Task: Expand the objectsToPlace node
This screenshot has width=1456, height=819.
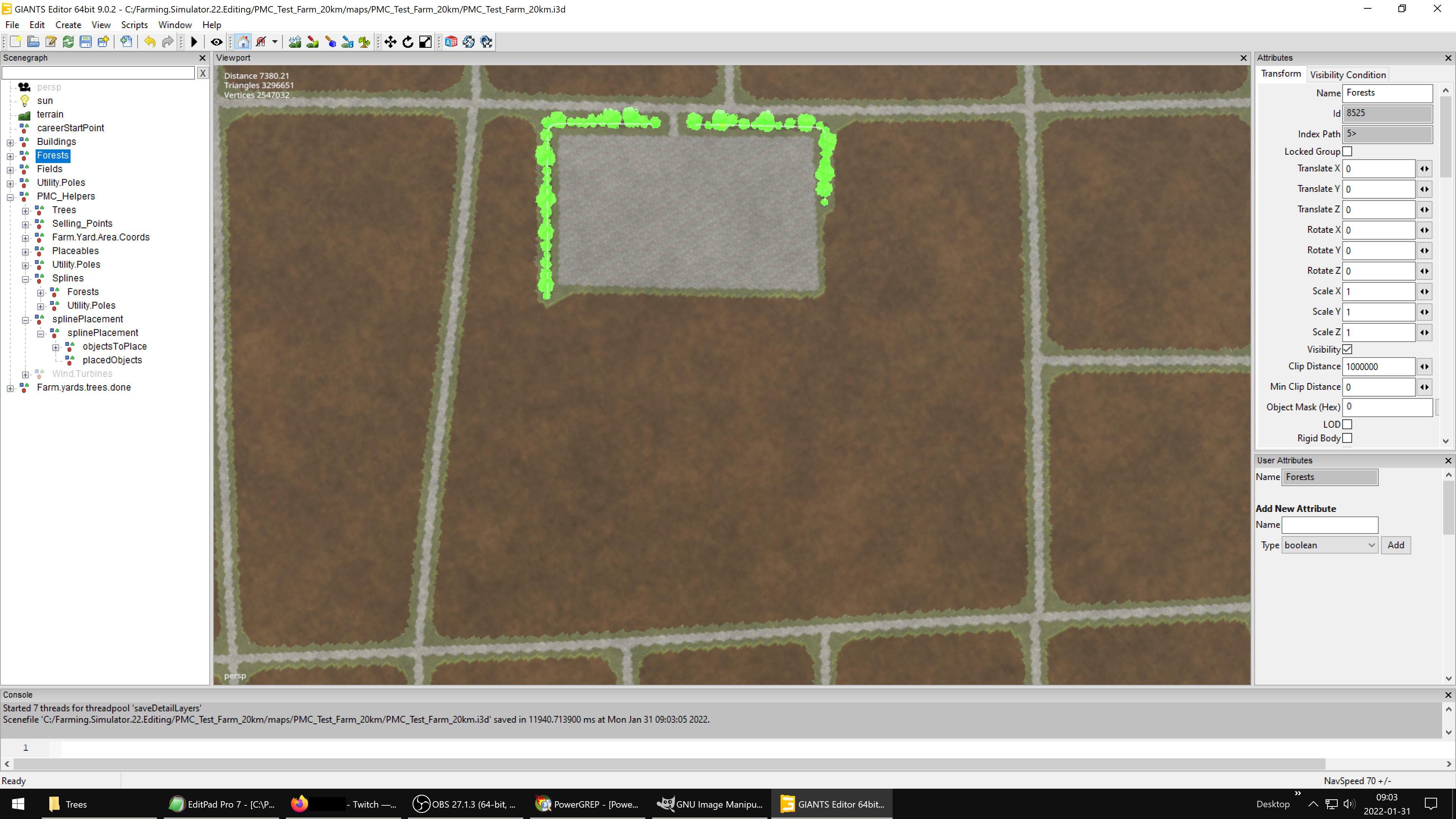Action: click(56, 348)
